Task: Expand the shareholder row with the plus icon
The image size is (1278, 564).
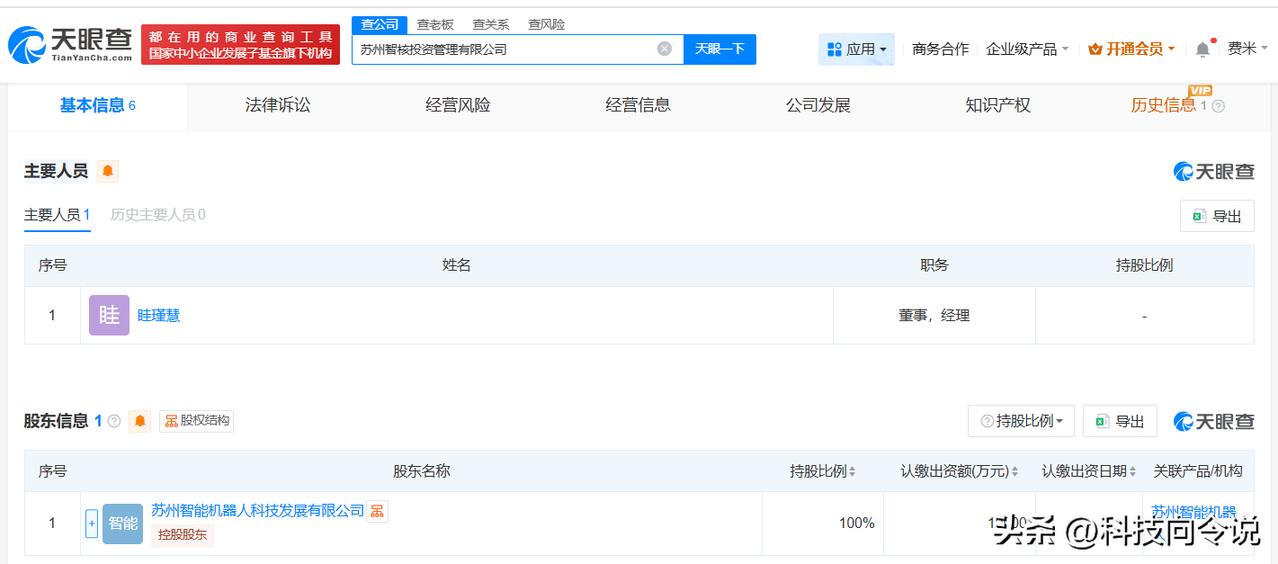Action: [x=92, y=523]
